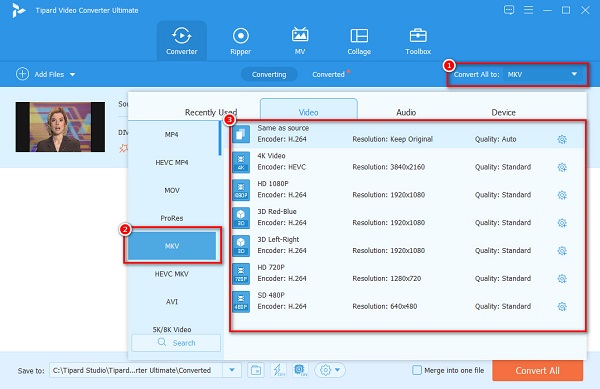Expand the bottom settings gear dropdown
The width and height of the screenshot is (600, 389).
[330, 370]
